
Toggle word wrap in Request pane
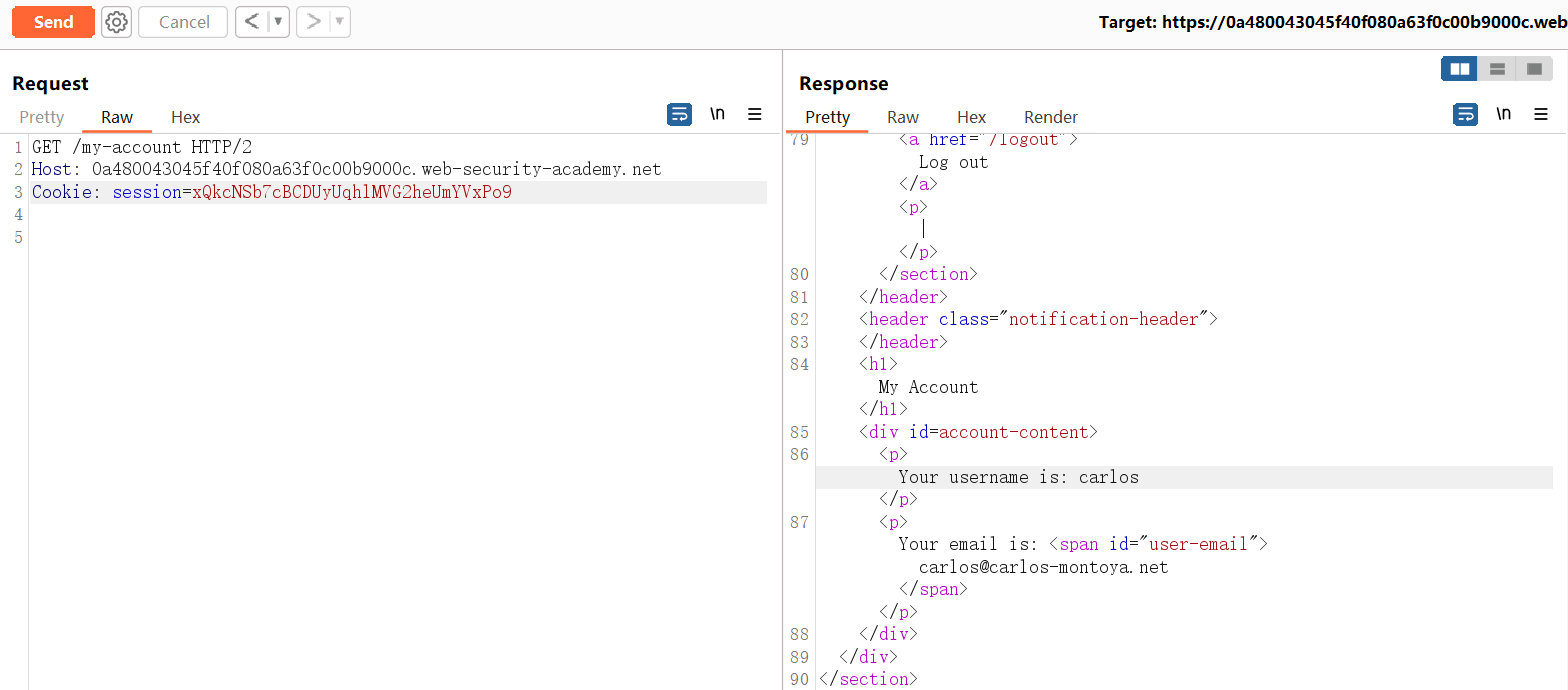[x=679, y=114]
